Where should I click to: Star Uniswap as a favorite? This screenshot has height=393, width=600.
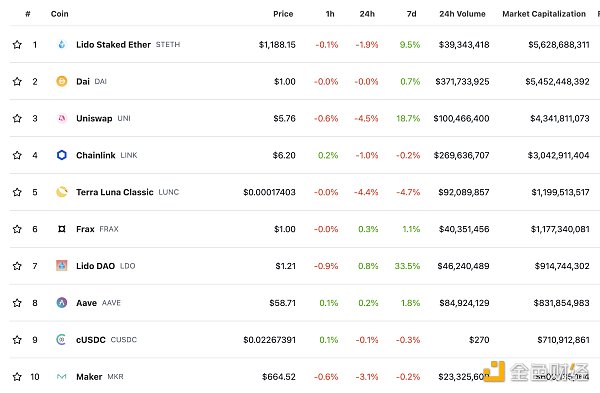(17, 118)
